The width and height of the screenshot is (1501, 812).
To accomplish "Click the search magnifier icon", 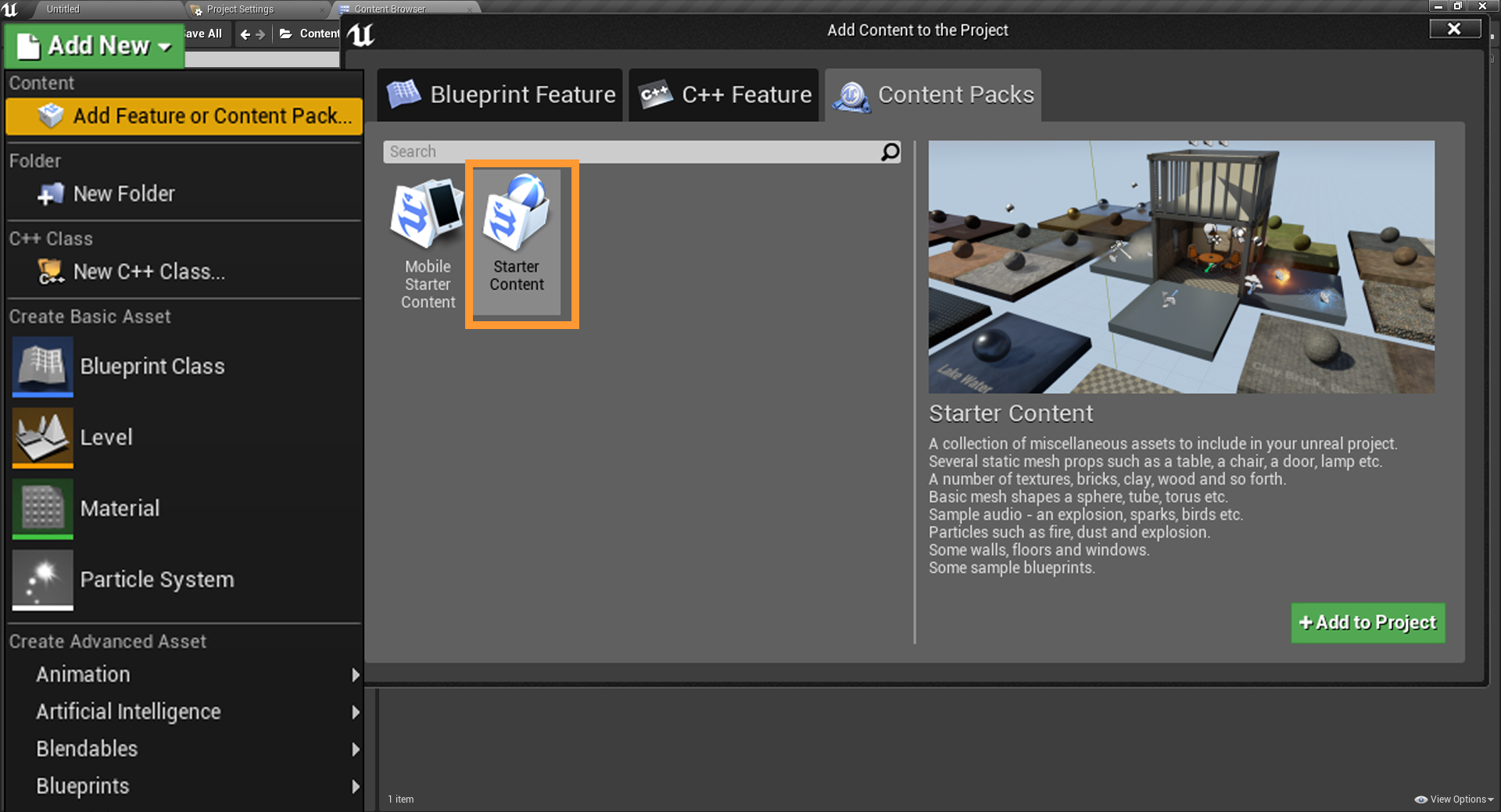I will (890, 152).
